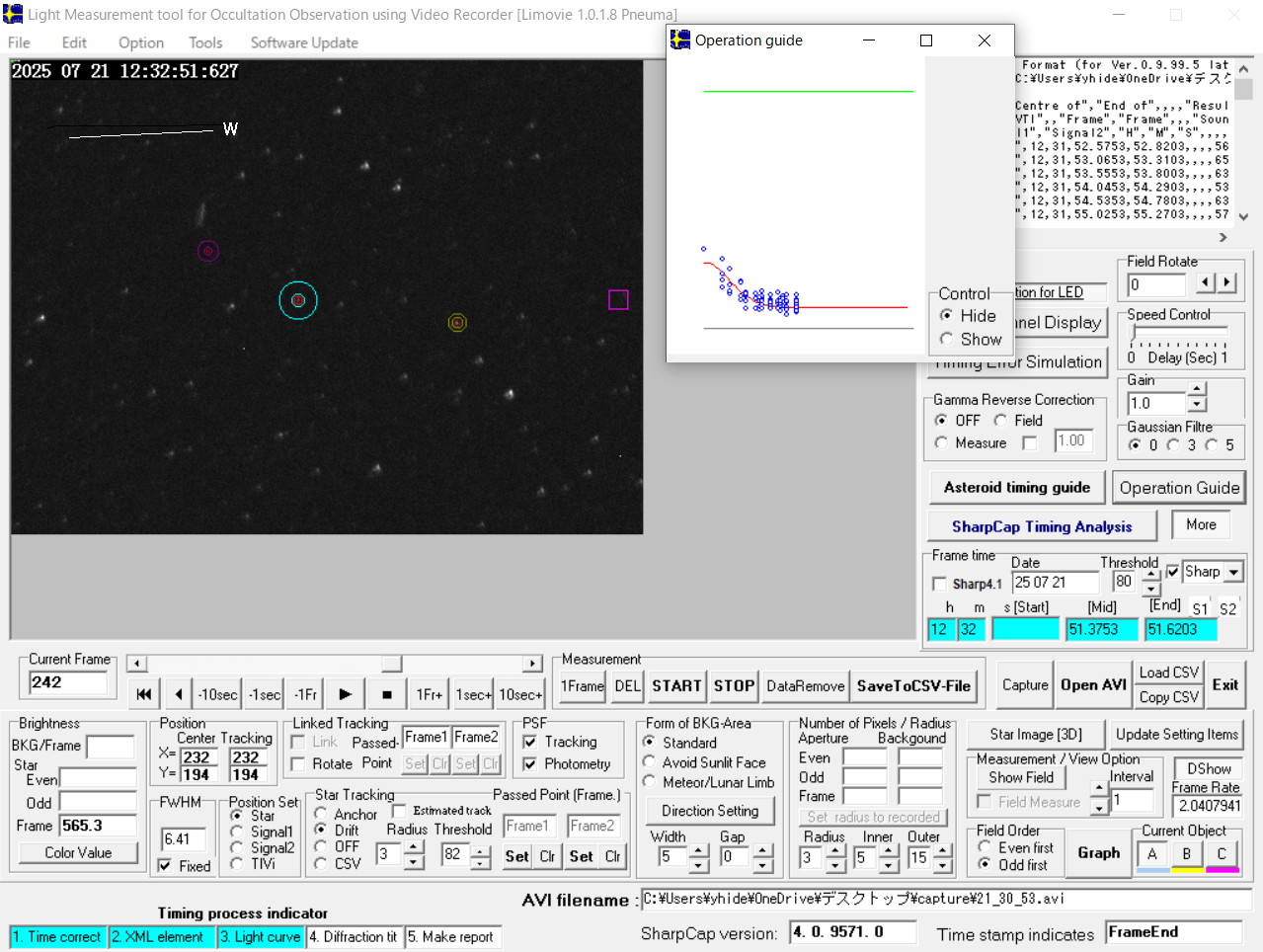Image resolution: width=1263 pixels, height=952 pixels.
Task: Click the SaveToCSV-File button
Action: [x=913, y=686]
